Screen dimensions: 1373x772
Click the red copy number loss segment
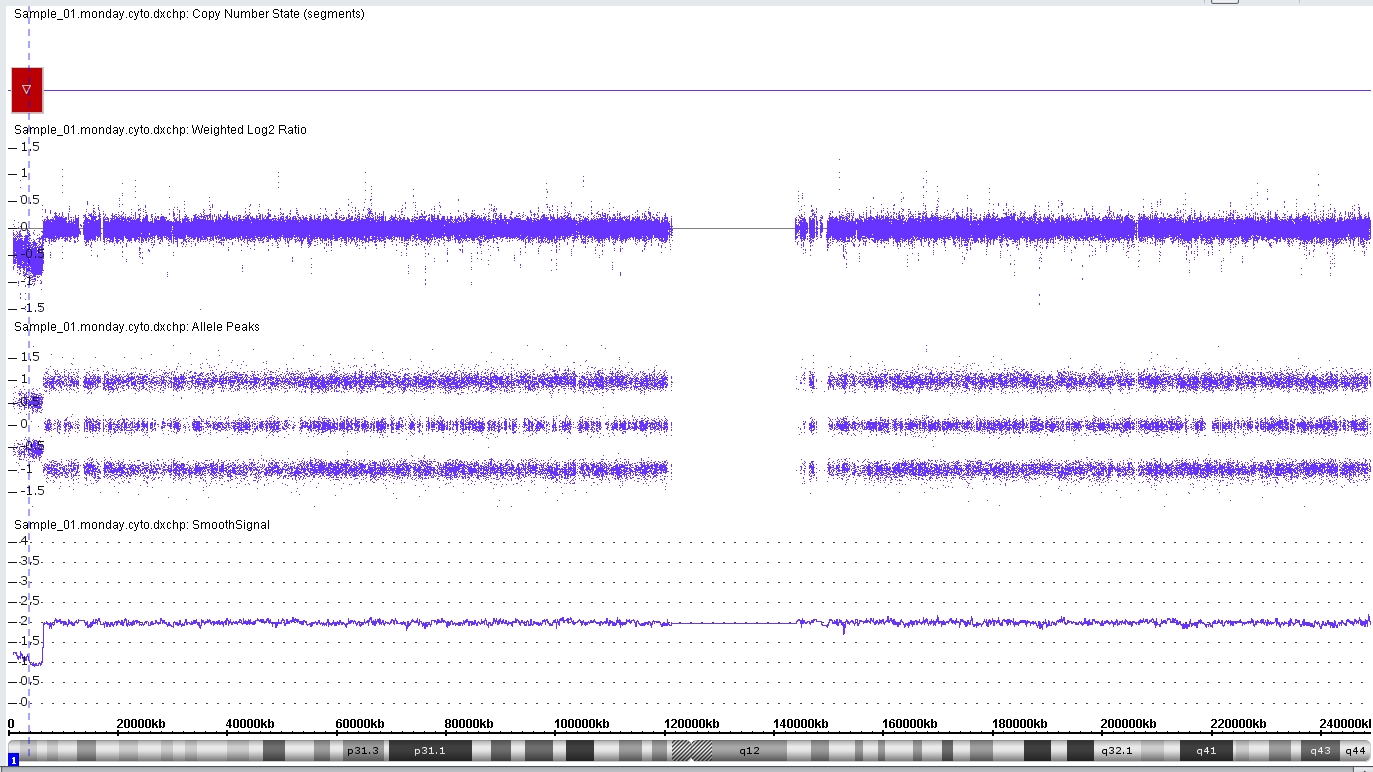27,90
